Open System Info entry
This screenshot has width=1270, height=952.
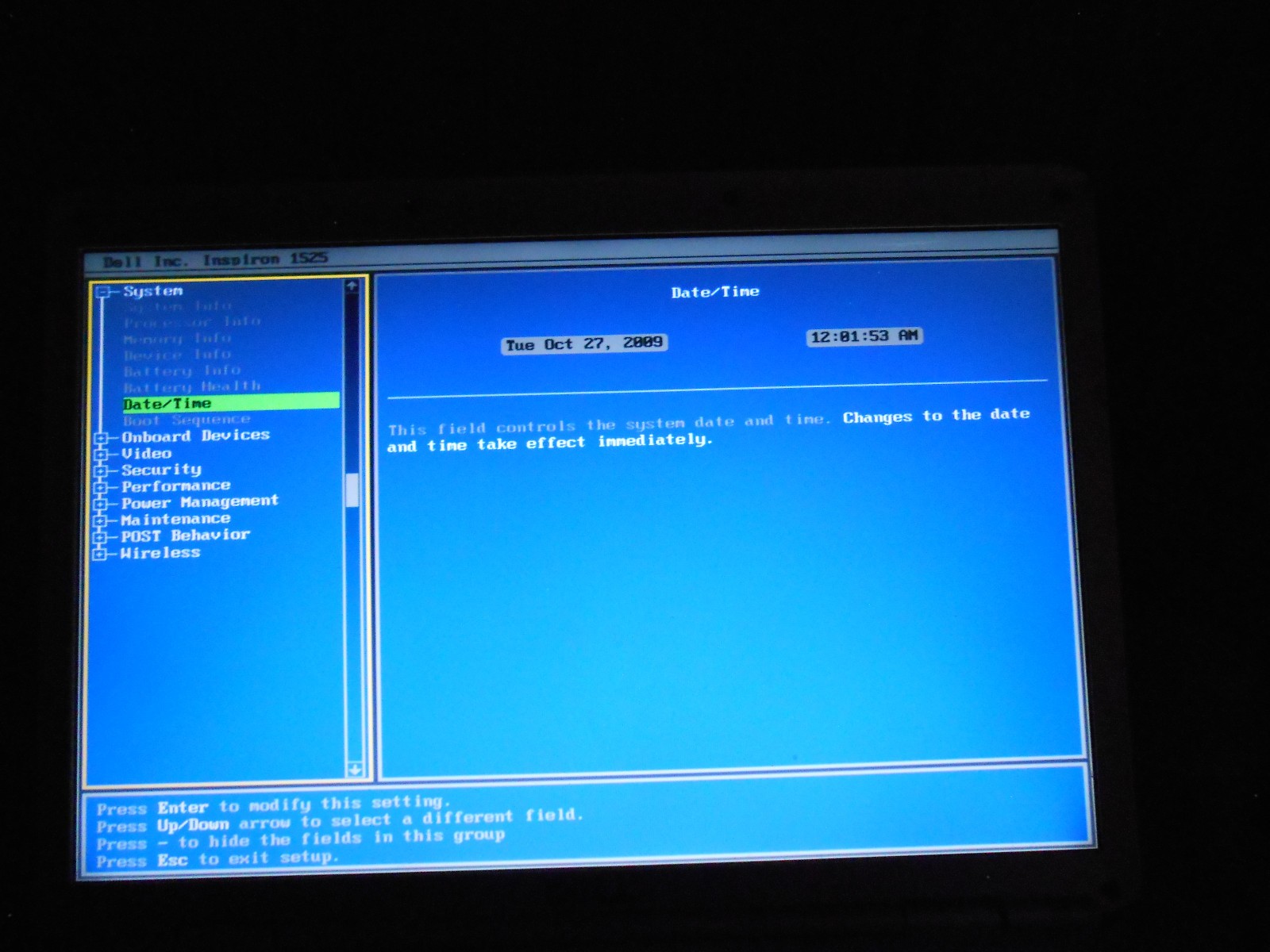point(179,306)
